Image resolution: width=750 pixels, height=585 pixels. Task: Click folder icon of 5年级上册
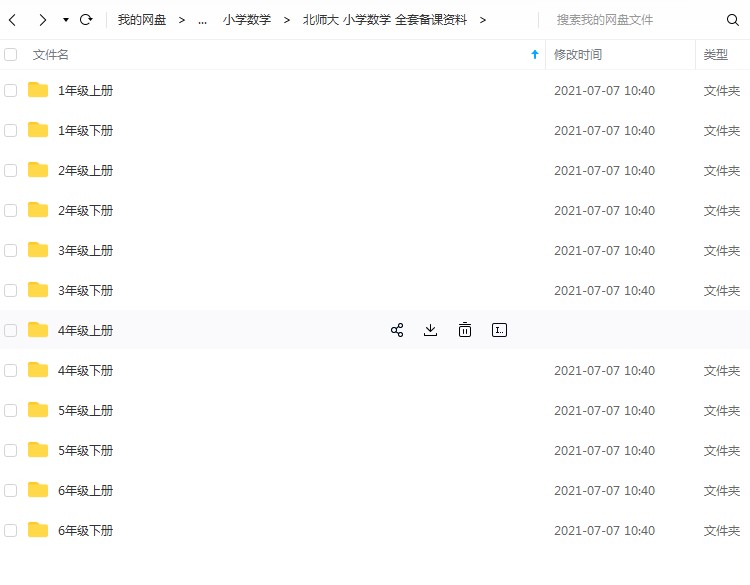(38, 409)
